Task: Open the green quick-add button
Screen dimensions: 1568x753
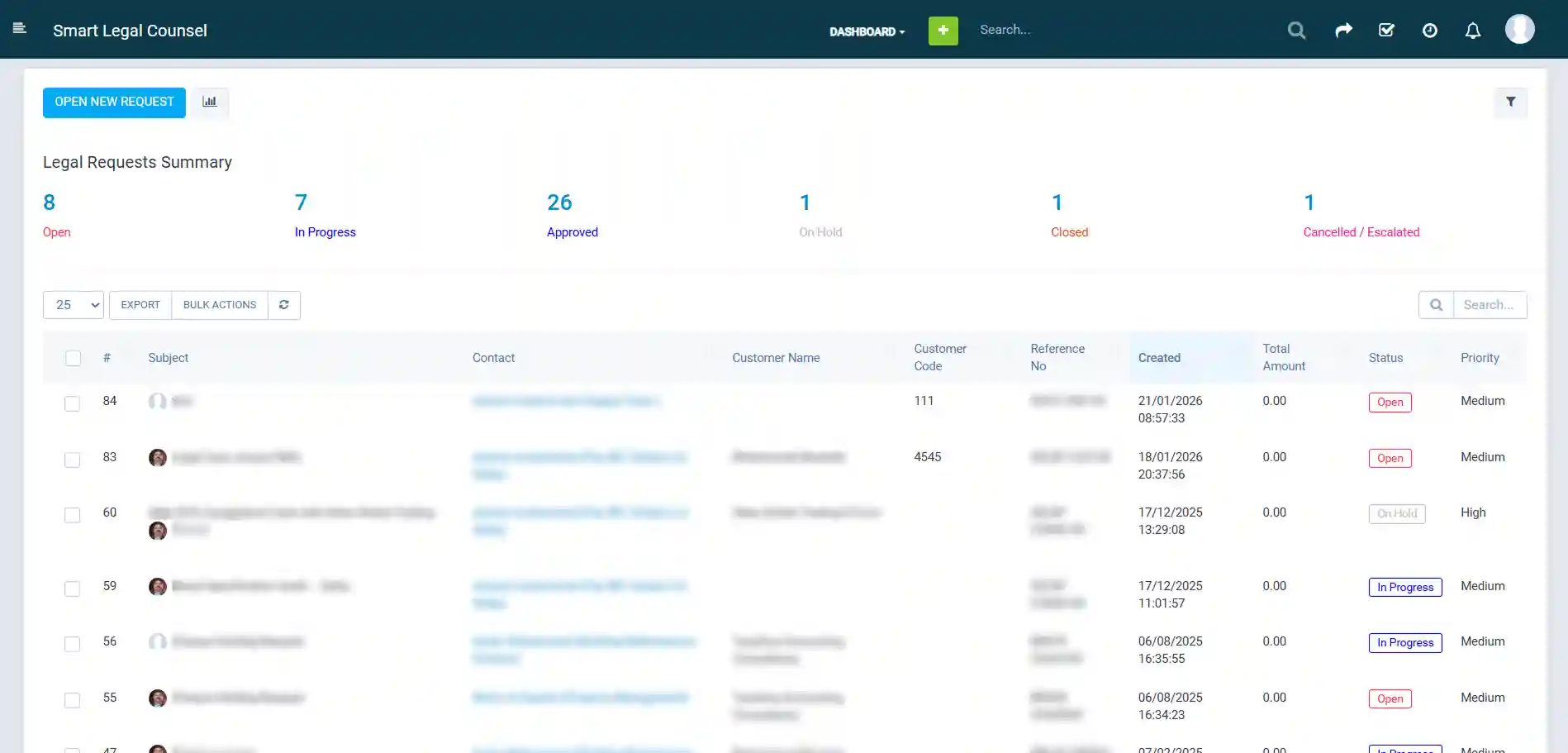Action: pos(943,30)
